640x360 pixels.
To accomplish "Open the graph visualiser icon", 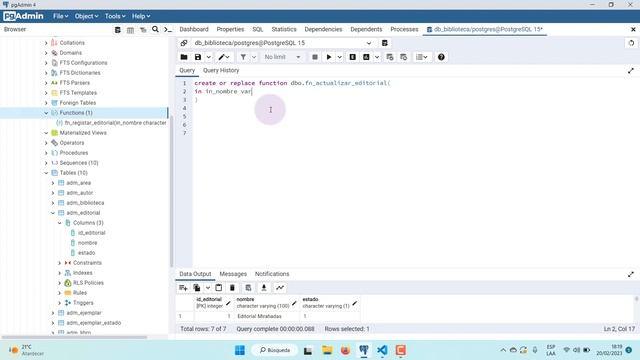I will pos(280,288).
